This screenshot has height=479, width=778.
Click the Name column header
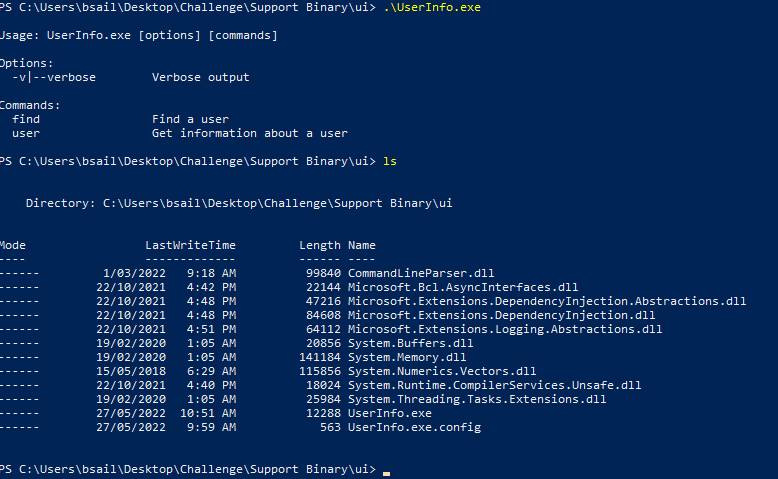[362, 245]
